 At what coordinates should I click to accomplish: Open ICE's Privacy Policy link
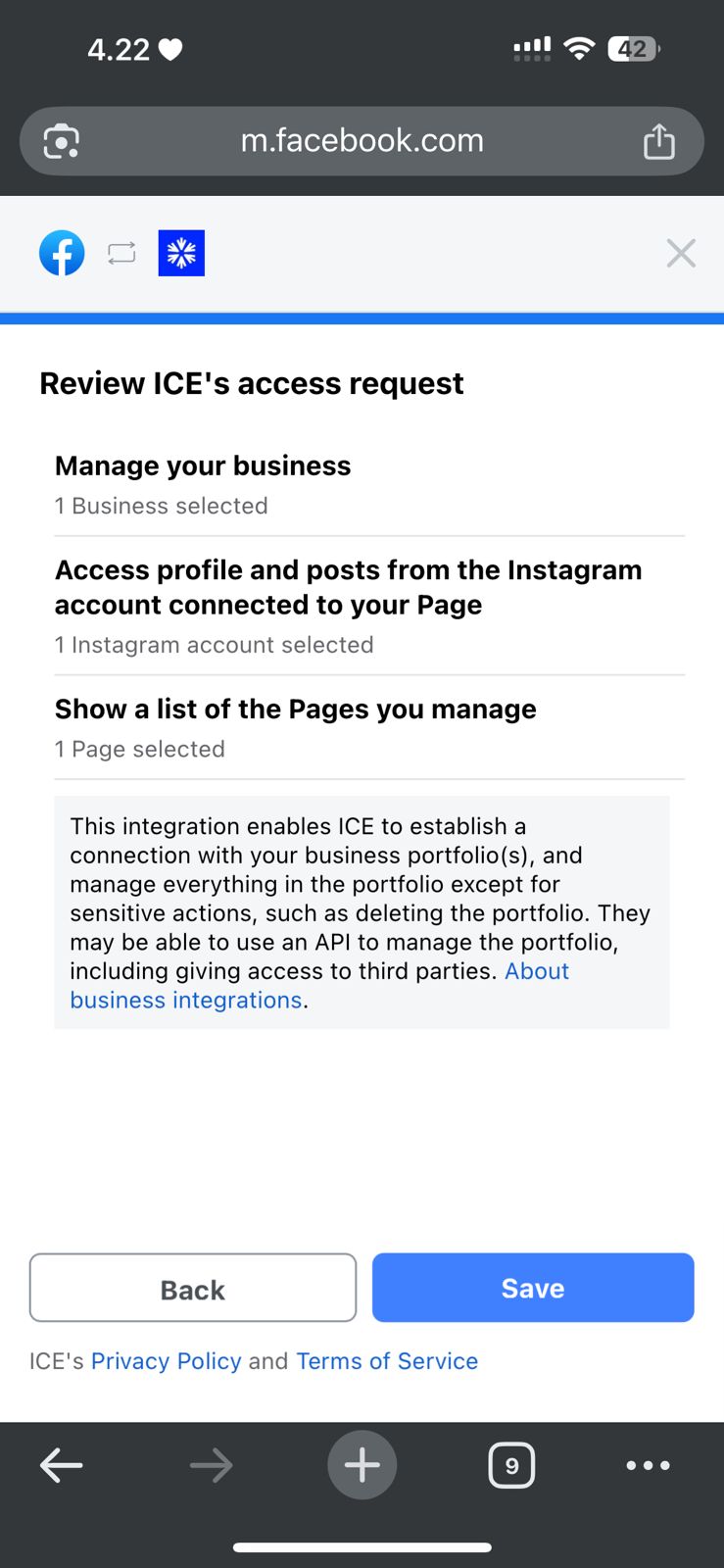coord(166,1361)
